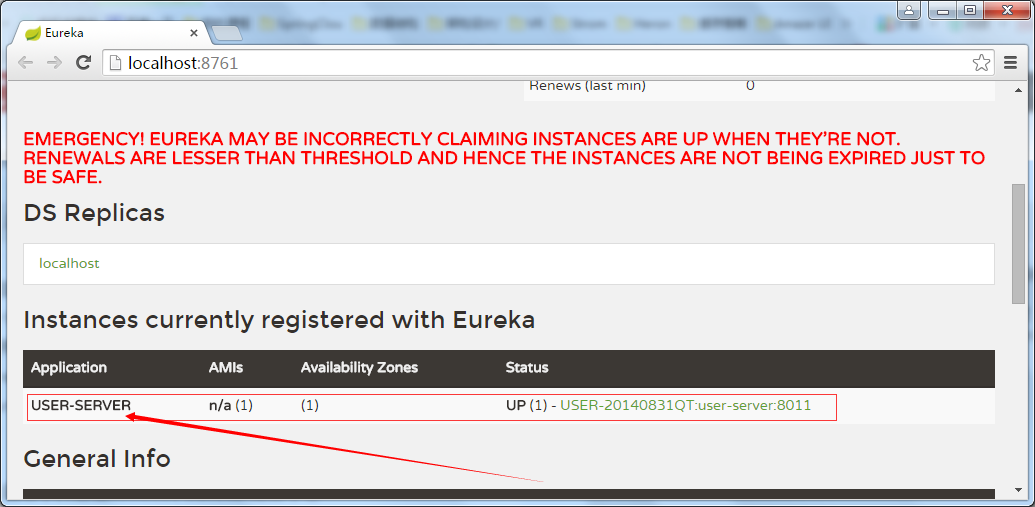Click the scrollbar down arrow
The height and width of the screenshot is (507, 1035).
[x=1018, y=490]
